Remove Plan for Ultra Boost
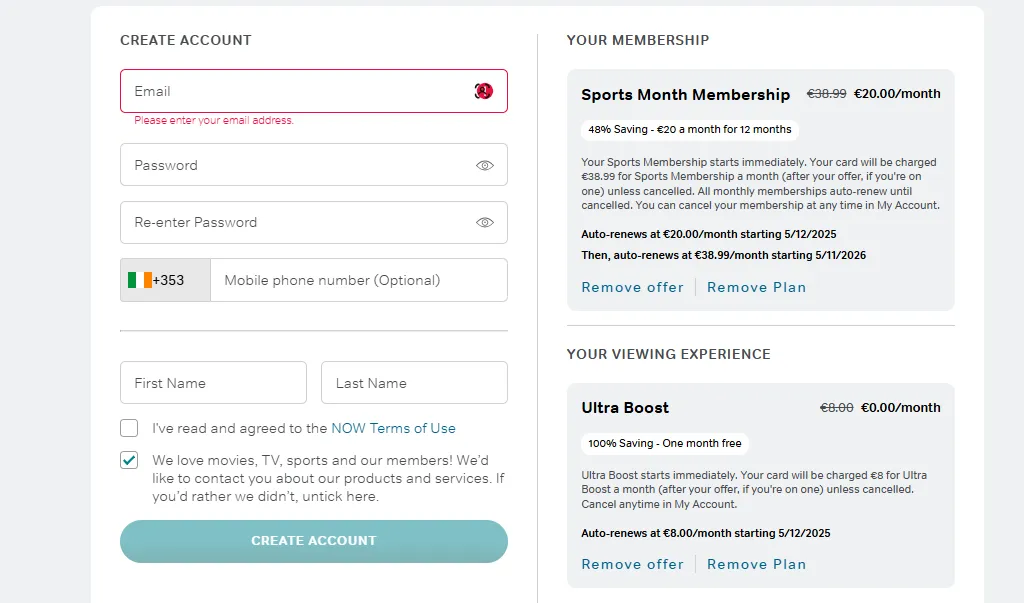 pyautogui.click(x=756, y=564)
